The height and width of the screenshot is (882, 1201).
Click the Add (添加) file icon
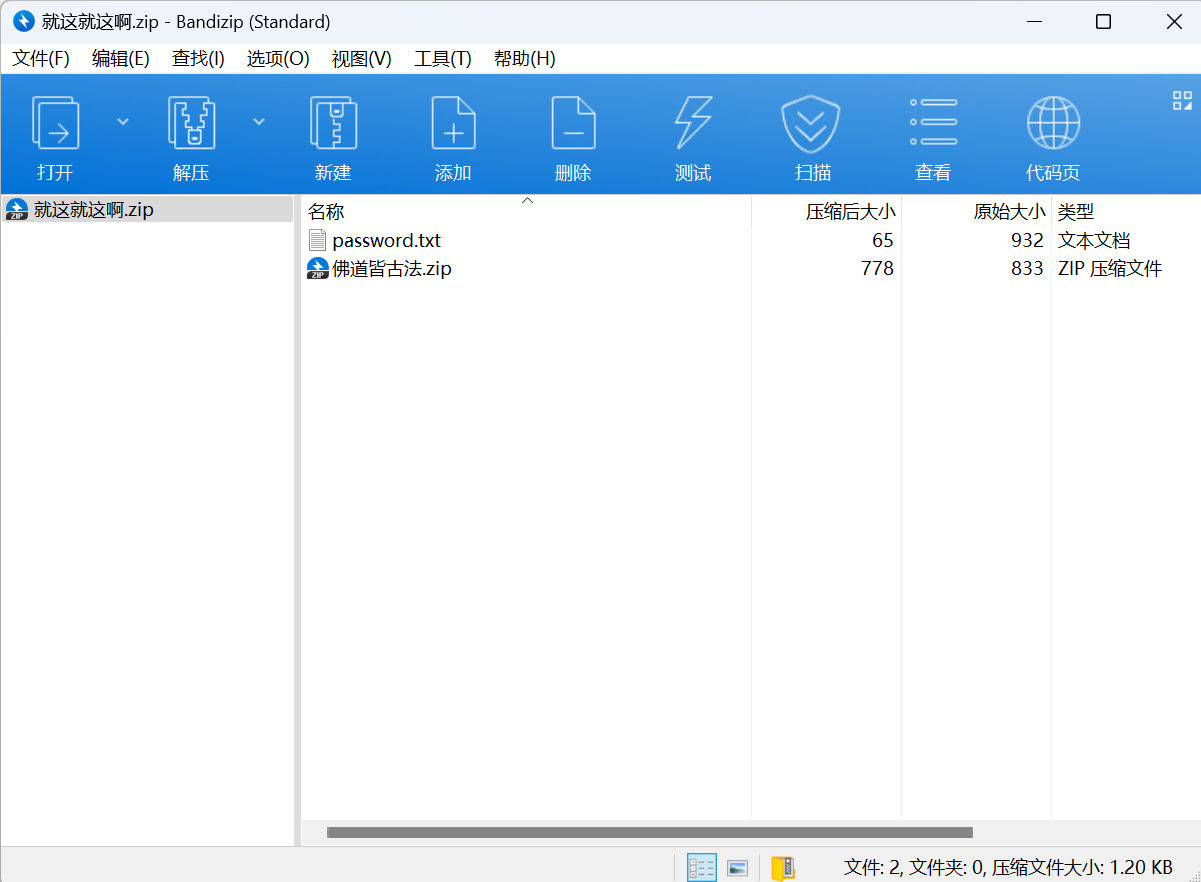453,123
